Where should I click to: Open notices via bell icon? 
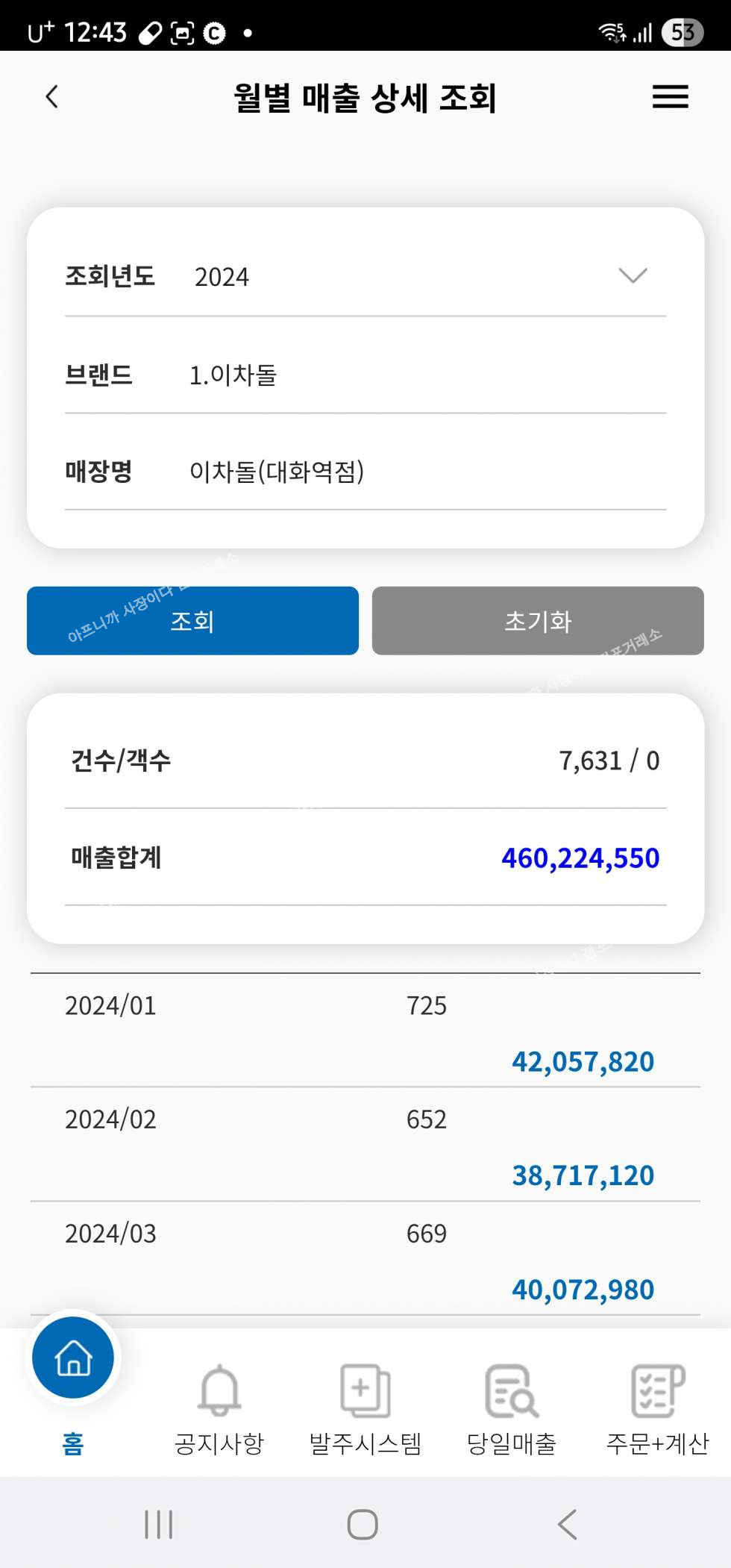point(219,1390)
